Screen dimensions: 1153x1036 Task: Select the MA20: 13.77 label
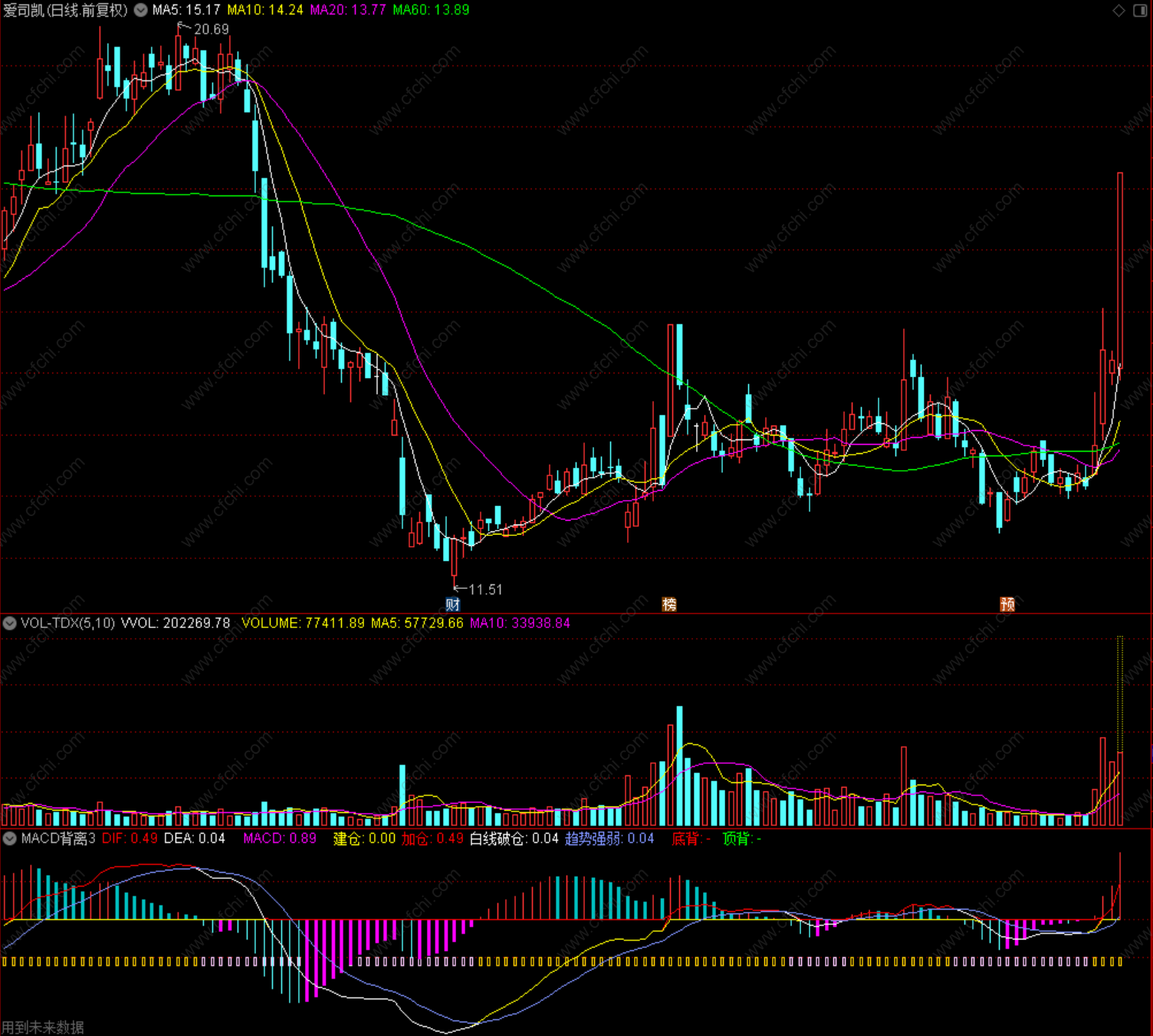pyautogui.click(x=348, y=10)
